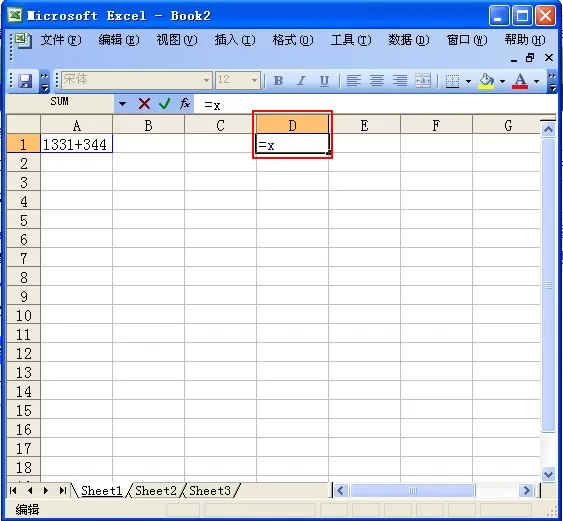
Task: Open the 工具(T) menu
Action: (x=351, y=40)
